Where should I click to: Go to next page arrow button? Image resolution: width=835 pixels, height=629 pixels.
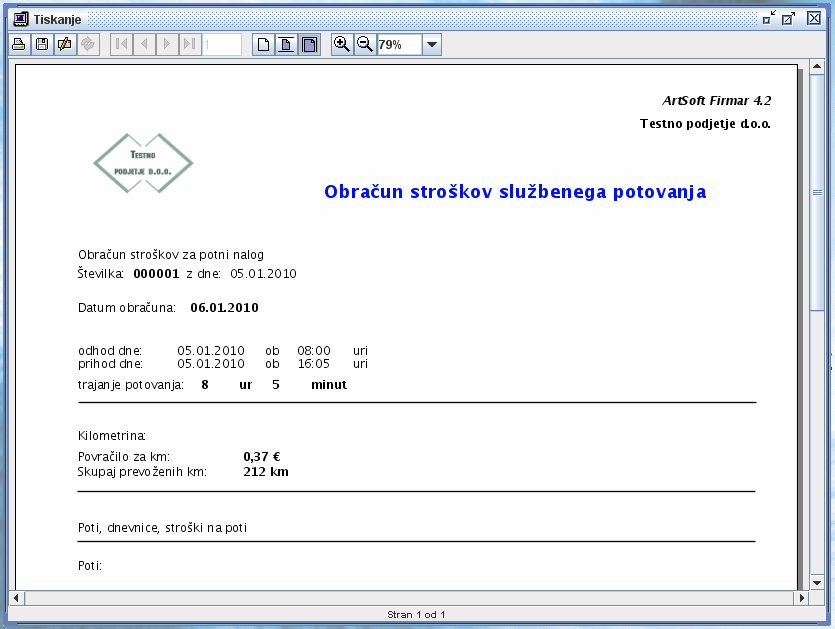(166, 45)
